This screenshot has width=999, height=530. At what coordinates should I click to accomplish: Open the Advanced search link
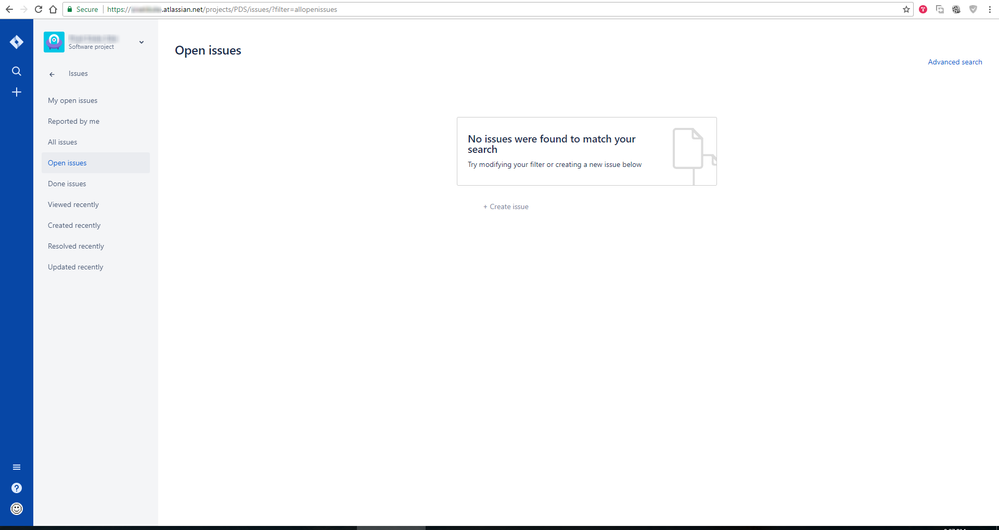pos(954,62)
